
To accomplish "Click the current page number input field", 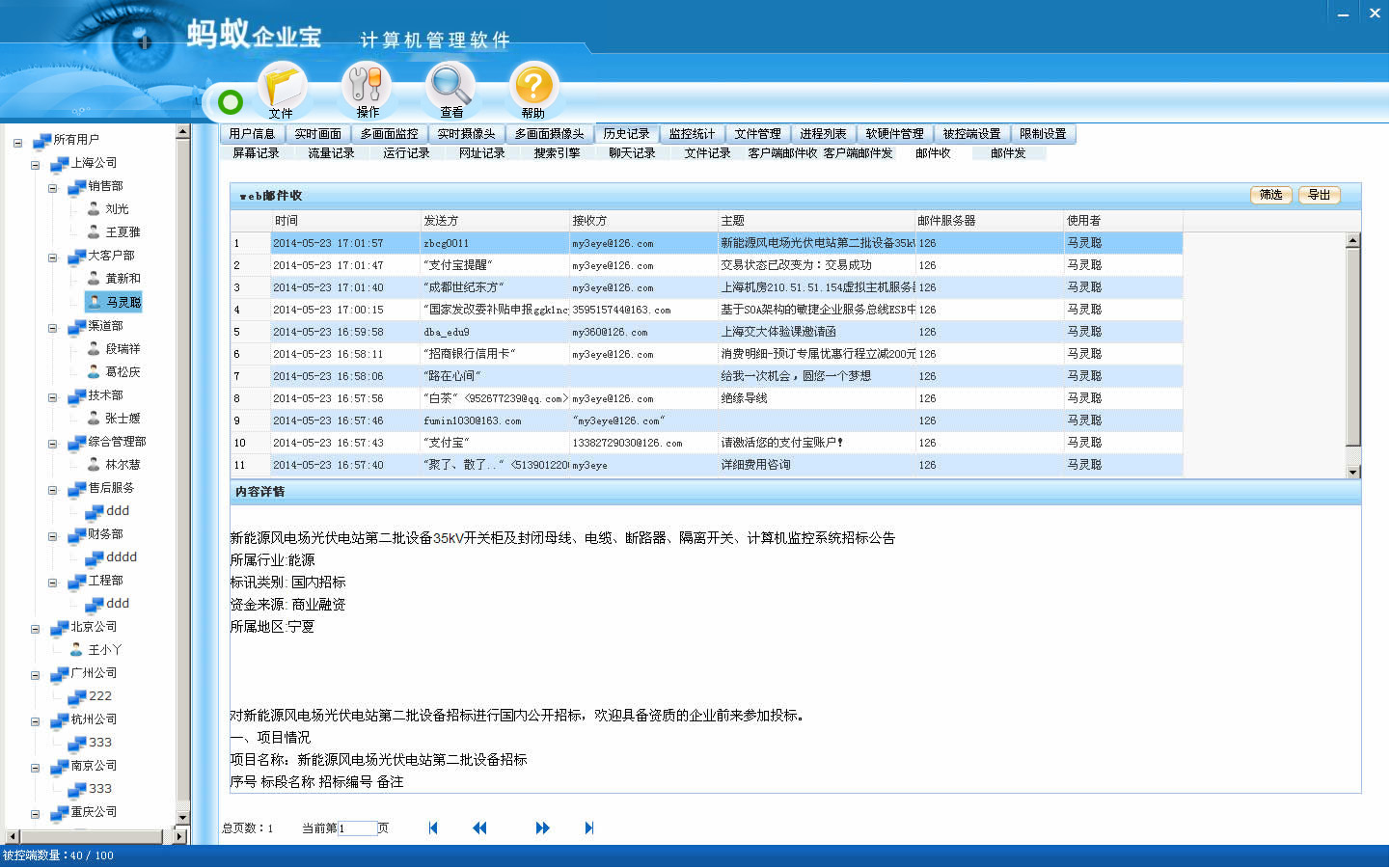I will pyautogui.click(x=356, y=828).
